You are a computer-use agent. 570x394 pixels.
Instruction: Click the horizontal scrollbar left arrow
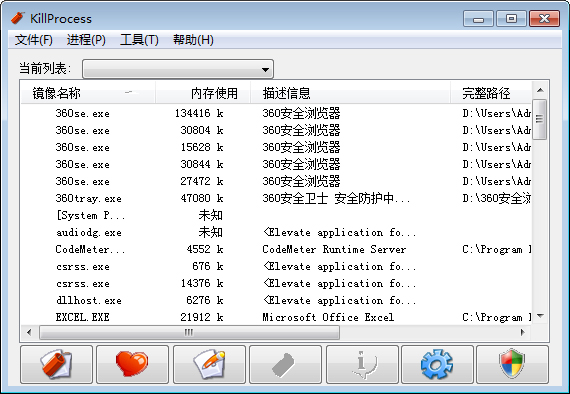(29, 332)
